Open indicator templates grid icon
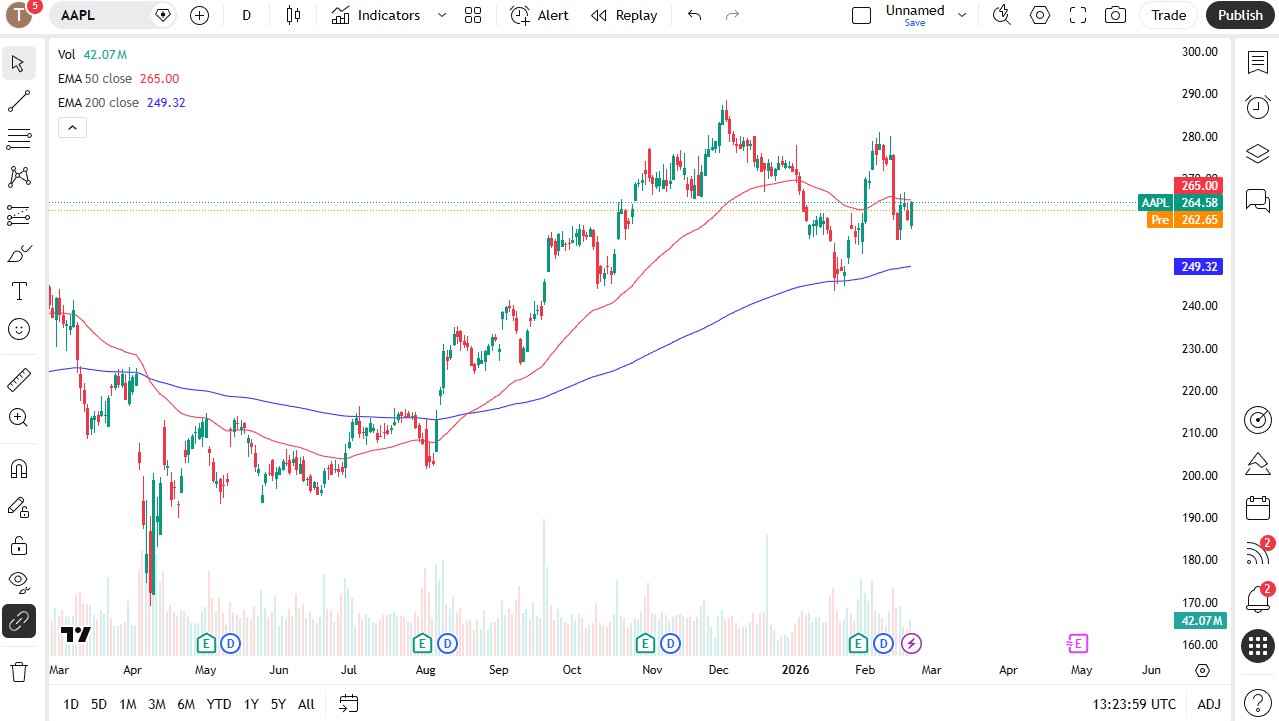This screenshot has height=721, width=1279. click(x=473, y=15)
